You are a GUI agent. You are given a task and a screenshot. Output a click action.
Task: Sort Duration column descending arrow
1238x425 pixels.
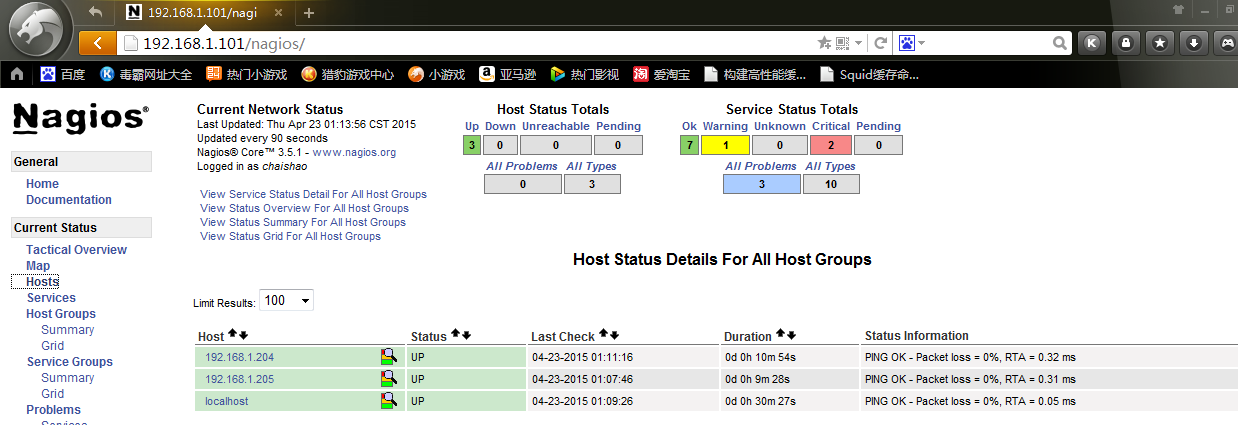791,335
